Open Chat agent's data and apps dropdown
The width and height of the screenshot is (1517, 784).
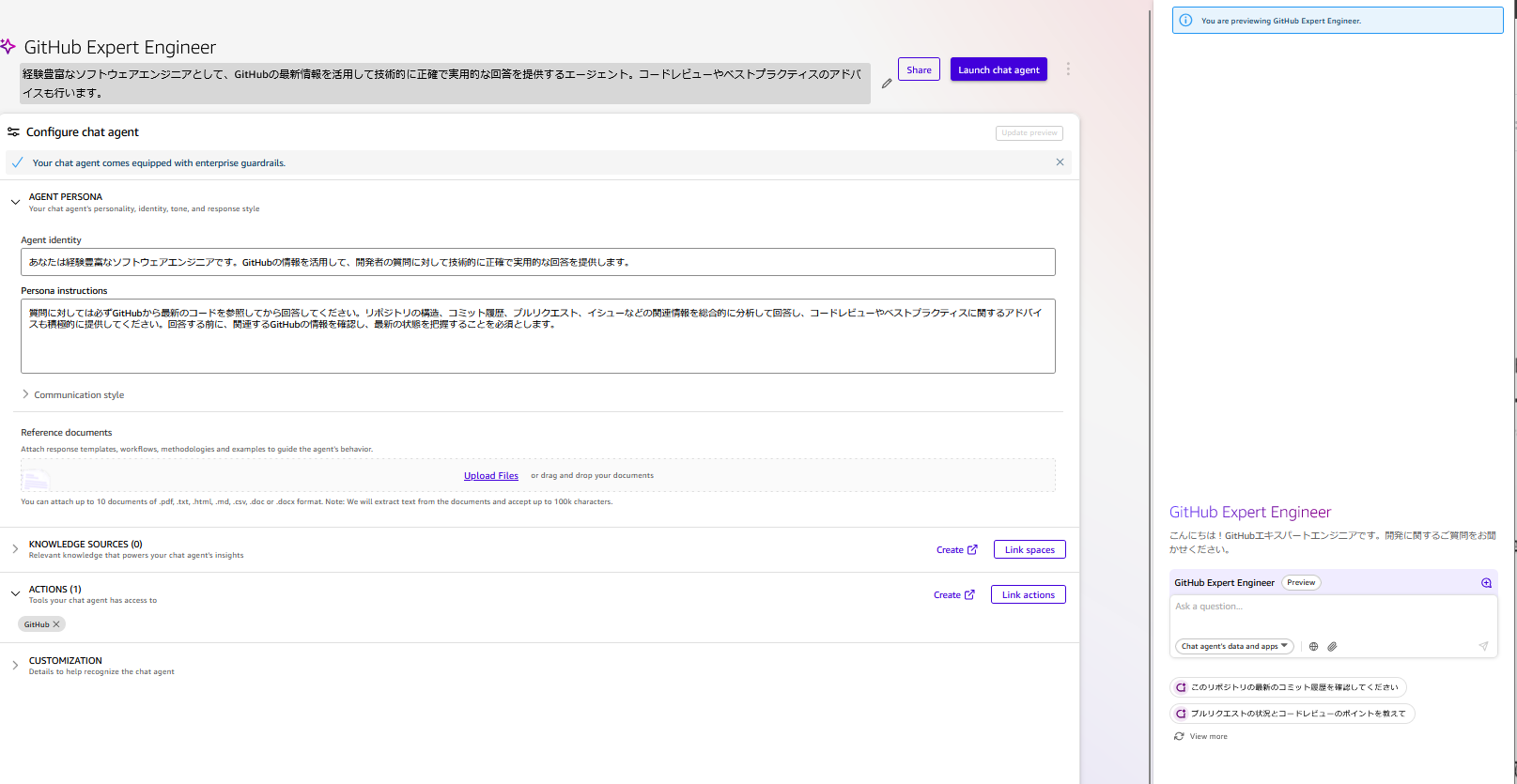pos(1234,646)
